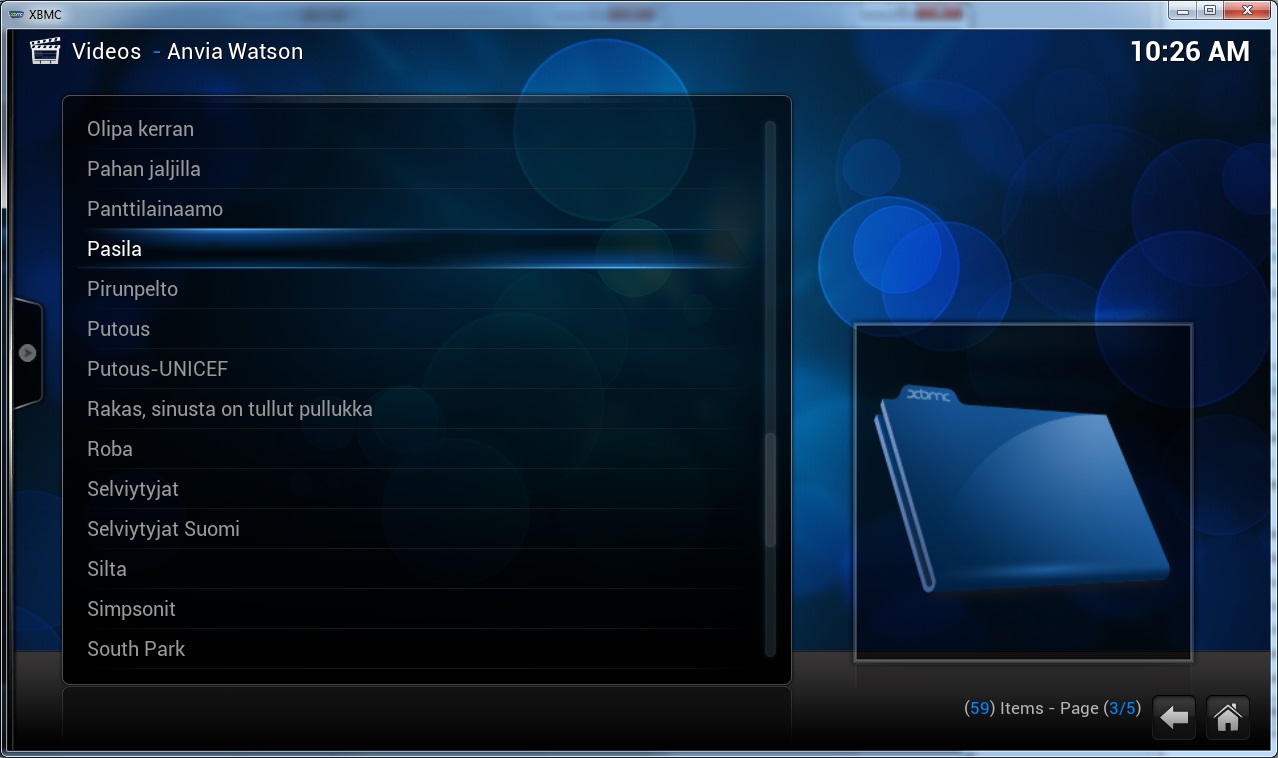Click the list scrollbar handle
Image resolution: width=1278 pixels, height=758 pixels.
click(770, 490)
